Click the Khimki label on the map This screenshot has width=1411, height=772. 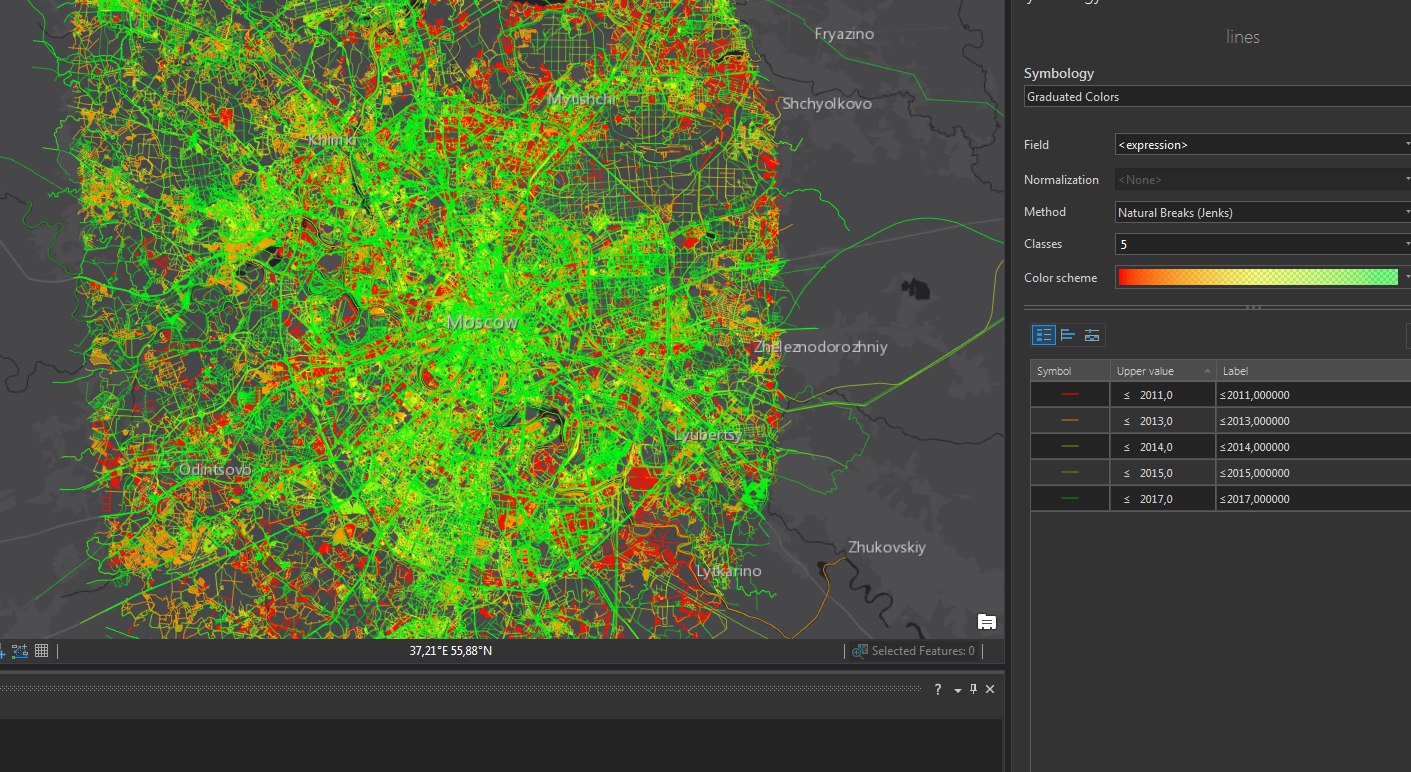tap(333, 139)
